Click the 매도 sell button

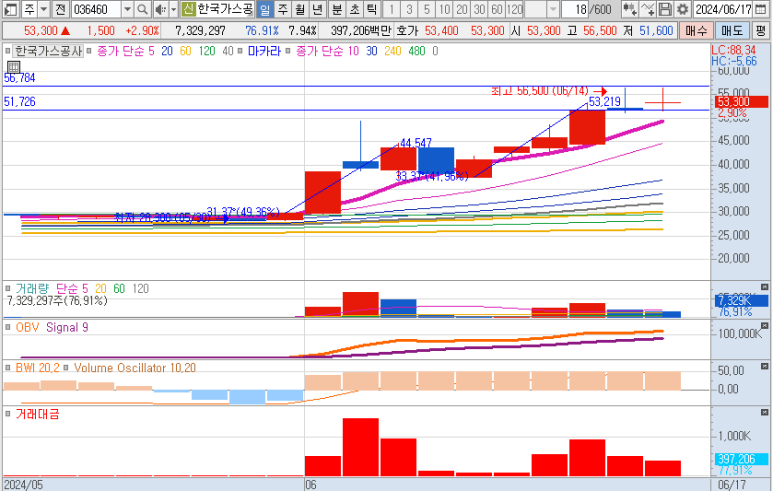pyautogui.click(x=732, y=31)
